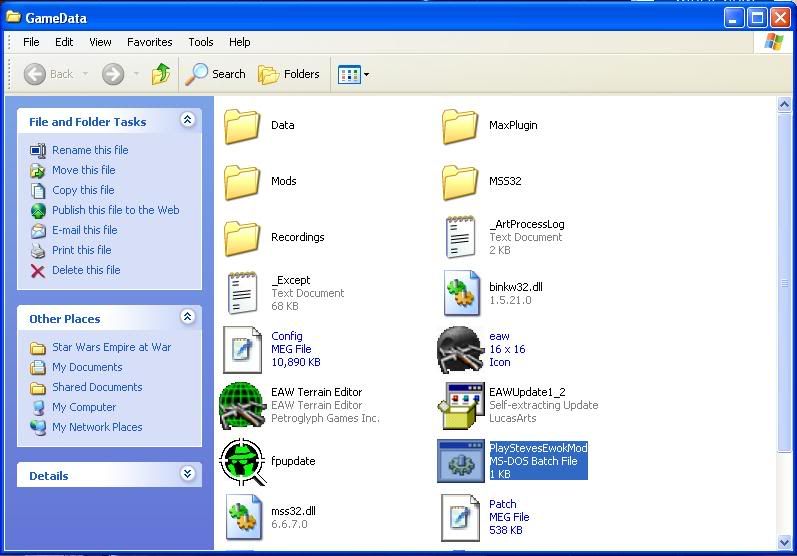Click the Up folder toolbar icon
This screenshot has width=797, height=556.
point(160,74)
